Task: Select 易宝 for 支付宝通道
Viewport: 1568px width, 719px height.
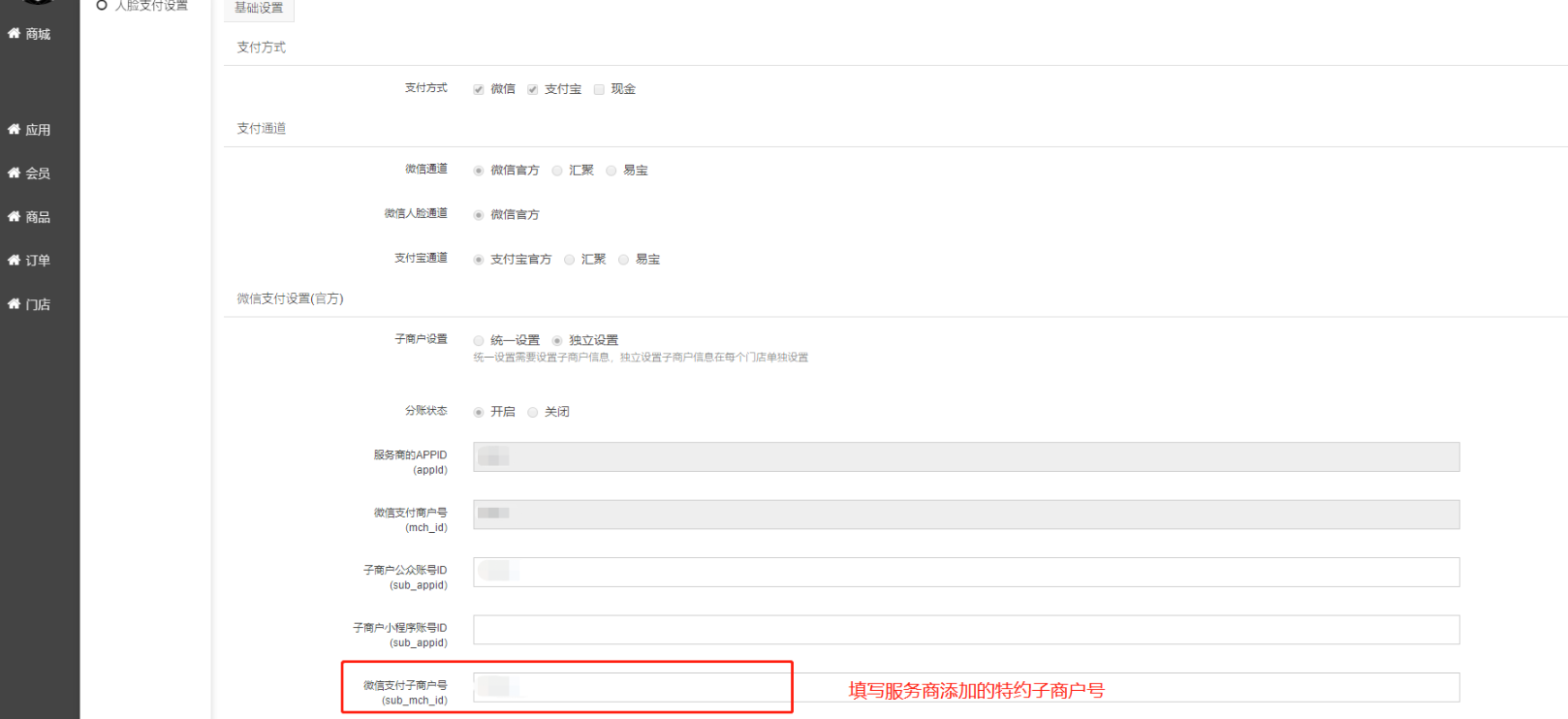Action: tap(624, 260)
